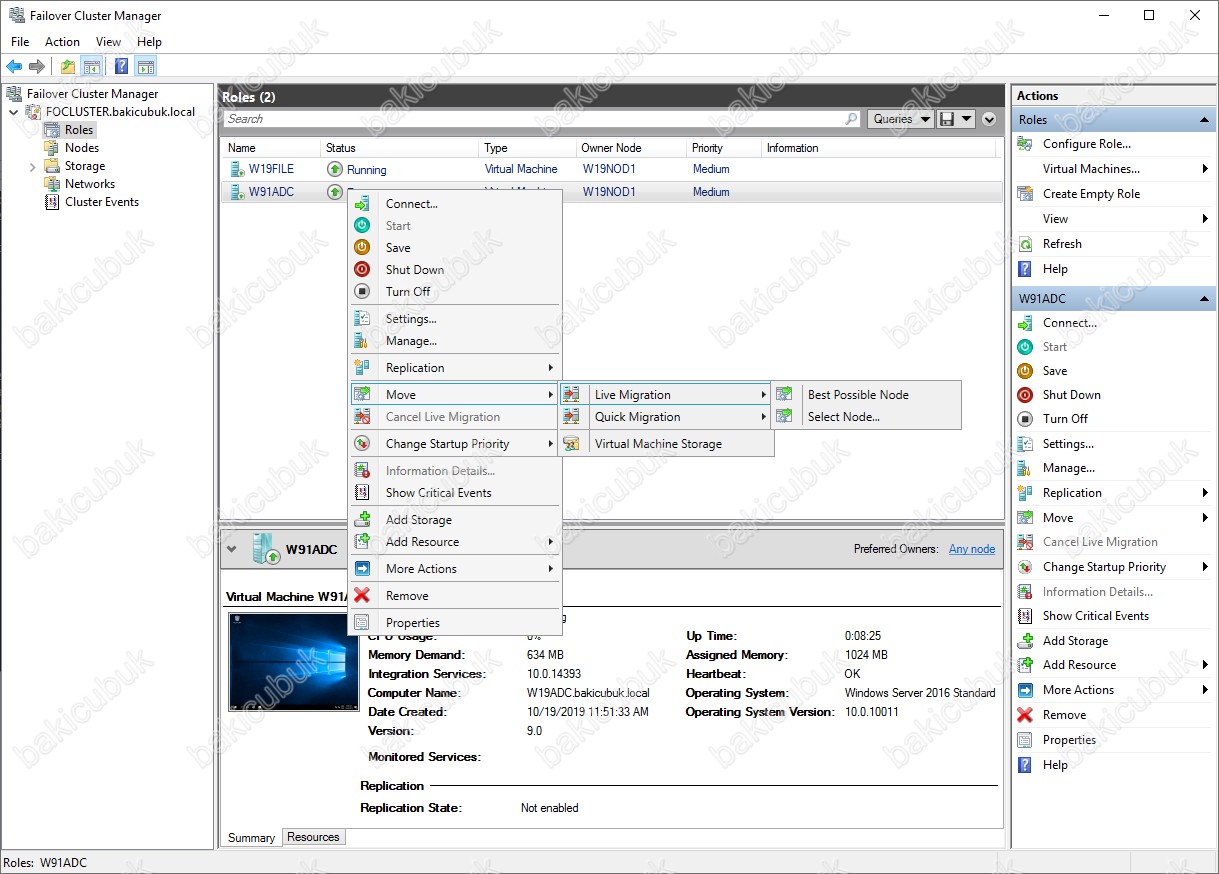Expand Add Resource submenu in context menu

click(x=455, y=542)
